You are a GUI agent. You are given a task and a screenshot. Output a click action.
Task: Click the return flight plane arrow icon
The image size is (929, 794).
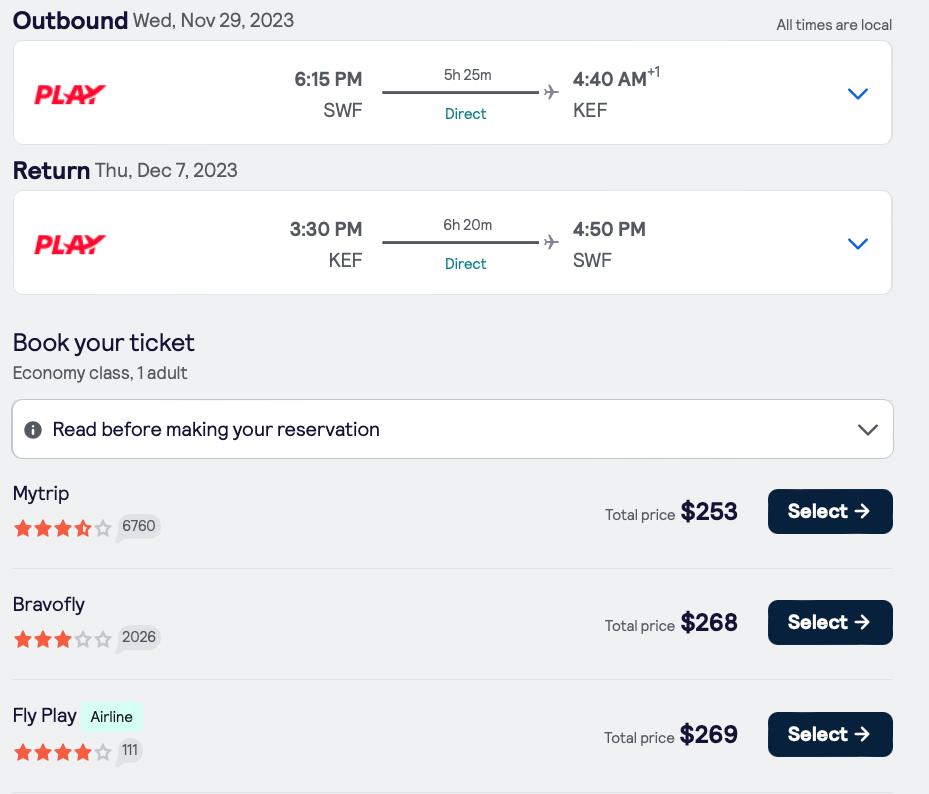[551, 242]
